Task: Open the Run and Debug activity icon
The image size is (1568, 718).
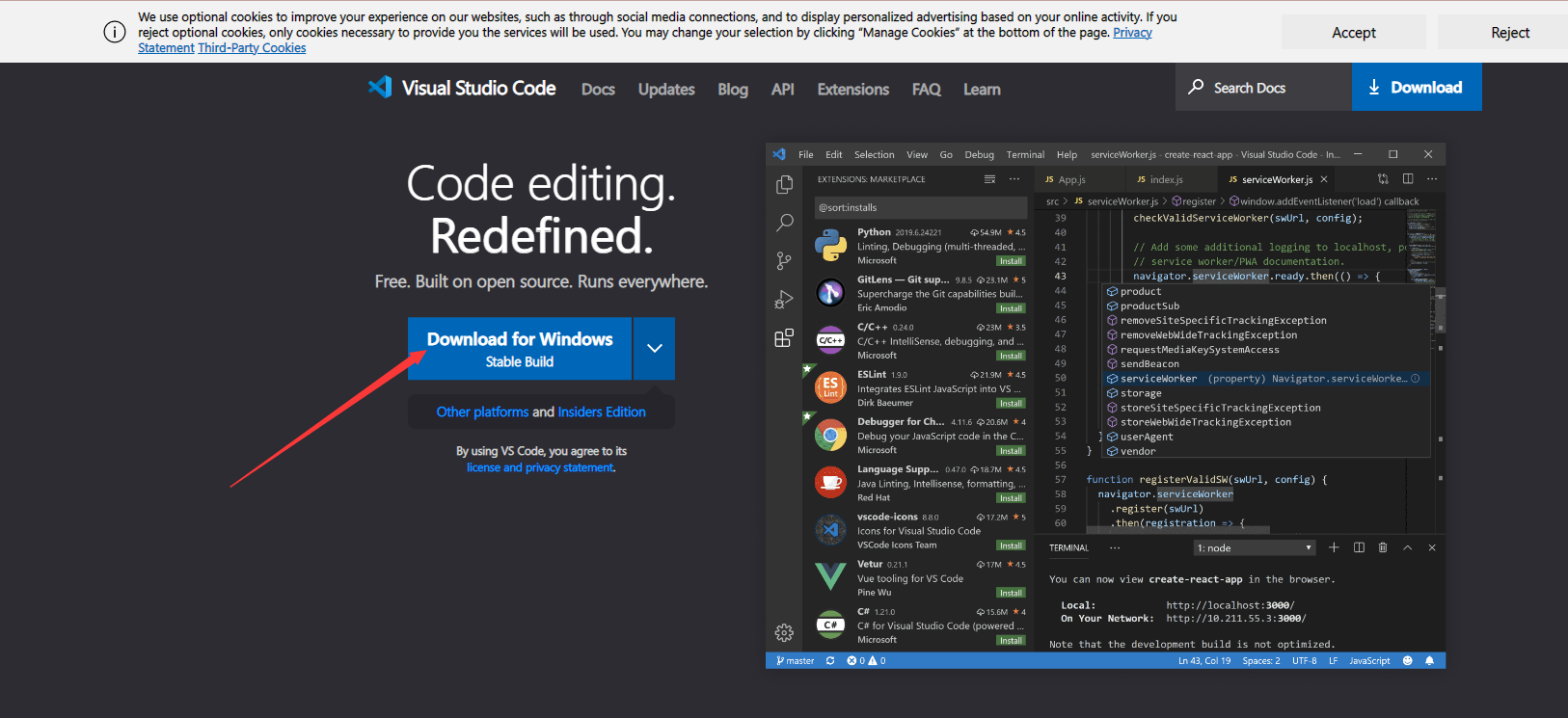Action: pos(784,300)
